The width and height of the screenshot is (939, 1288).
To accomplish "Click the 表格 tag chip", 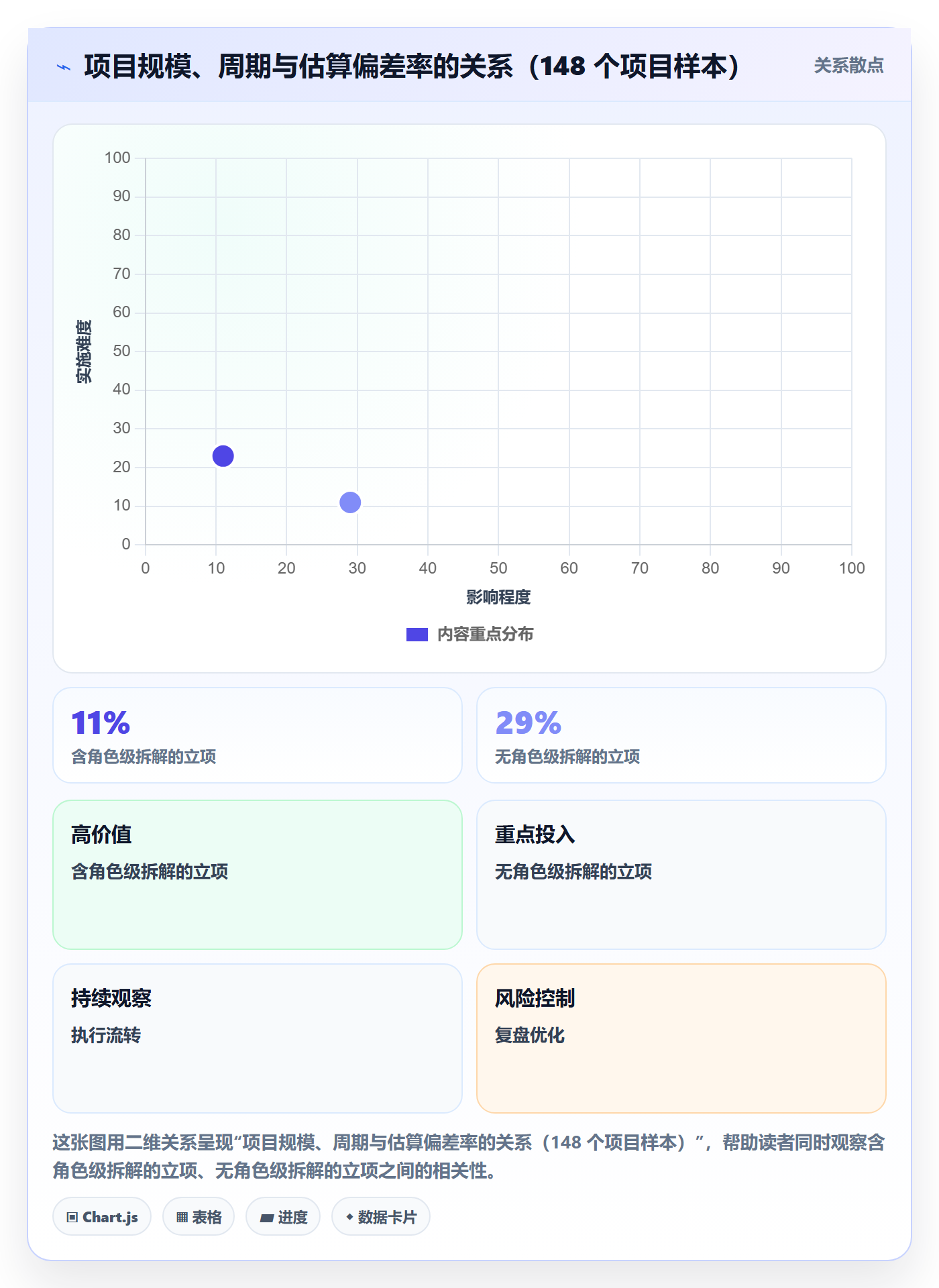I will point(199,1217).
